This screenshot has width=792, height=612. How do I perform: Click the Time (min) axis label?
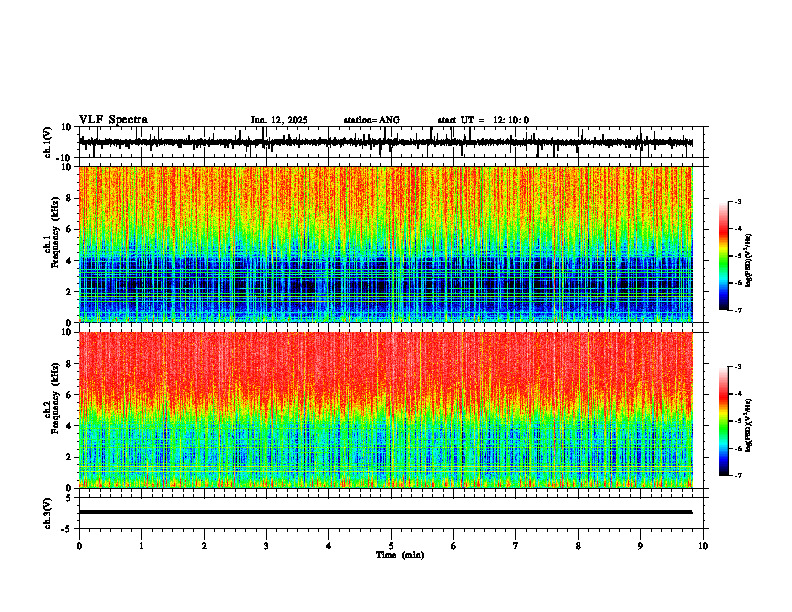(400, 555)
